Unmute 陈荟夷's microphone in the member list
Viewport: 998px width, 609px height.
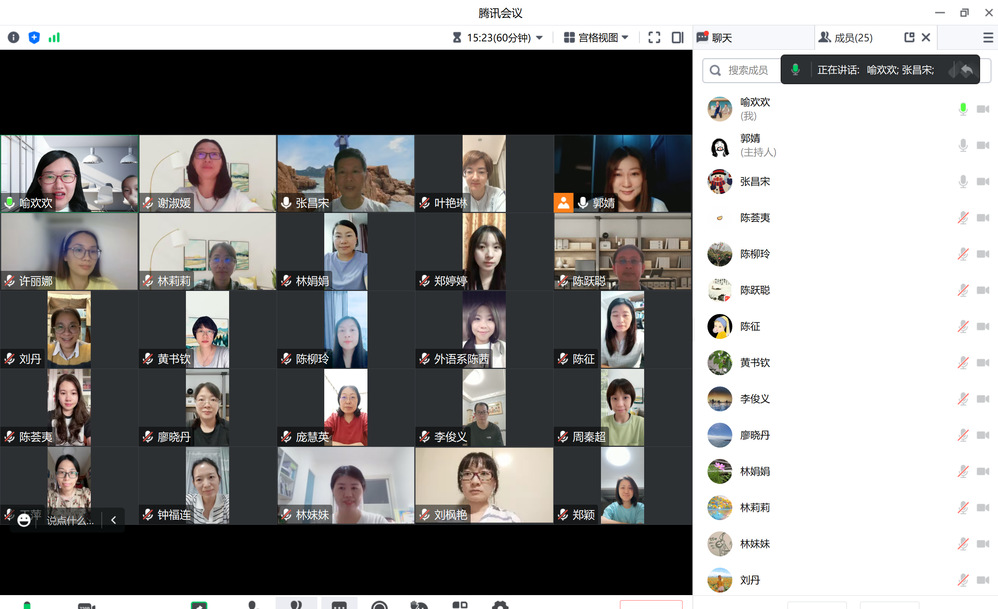963,218
